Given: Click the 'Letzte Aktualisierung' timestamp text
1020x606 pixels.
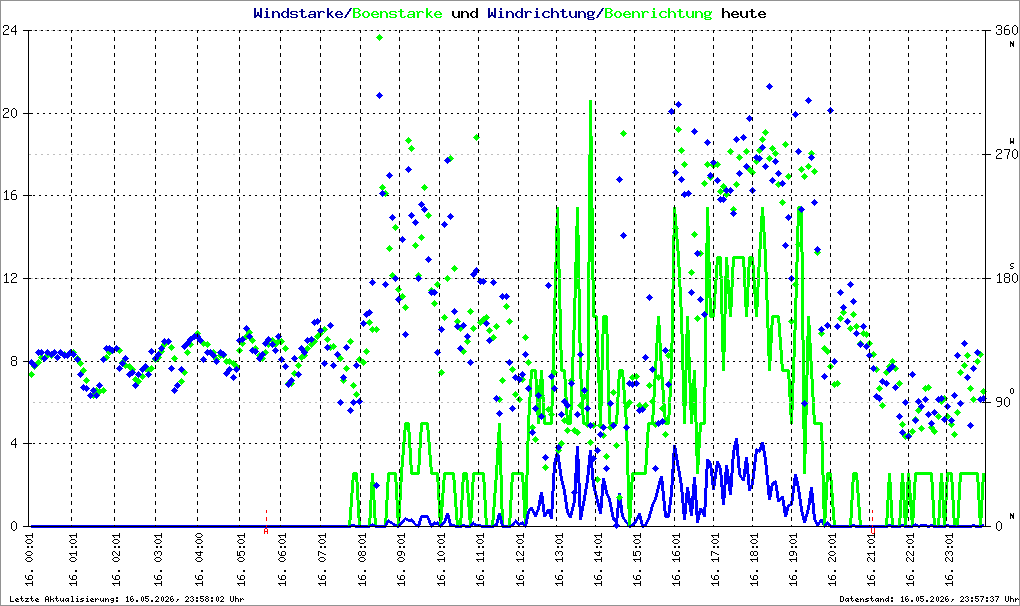Looking at the screenshot, I should 127,599.
